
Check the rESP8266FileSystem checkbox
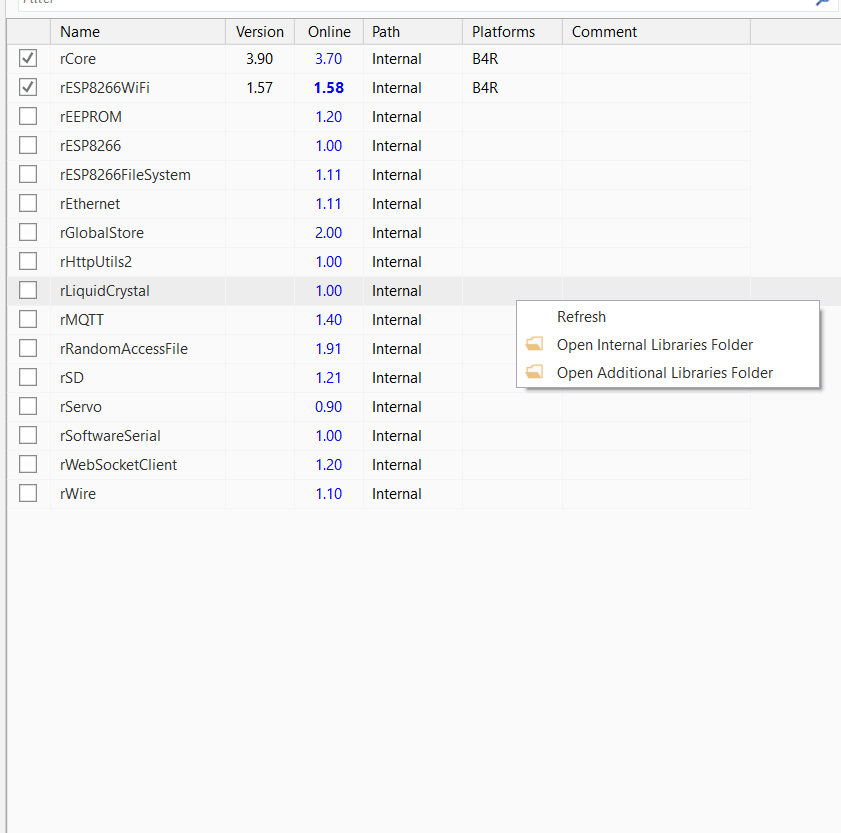click(x=28, y=174)
